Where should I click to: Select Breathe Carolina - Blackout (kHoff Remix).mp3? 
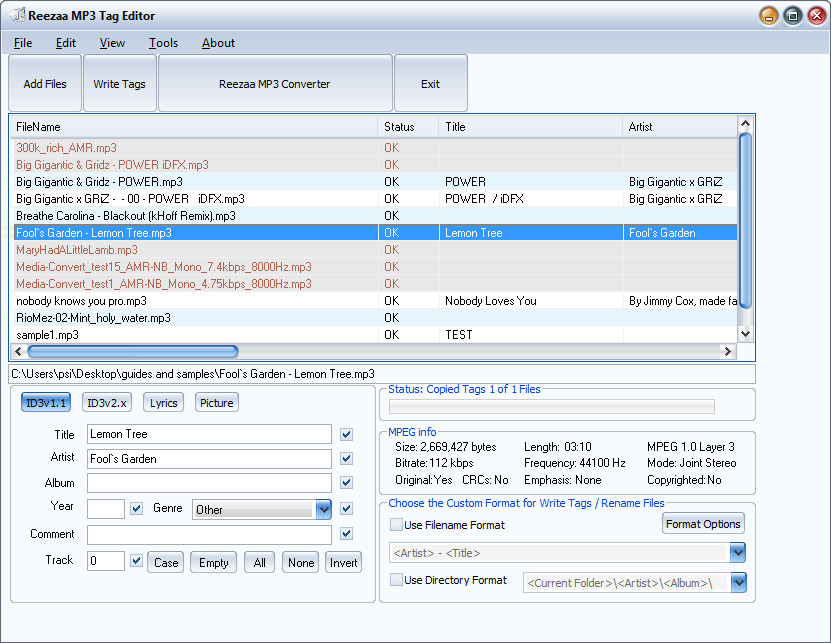[374, 216]
